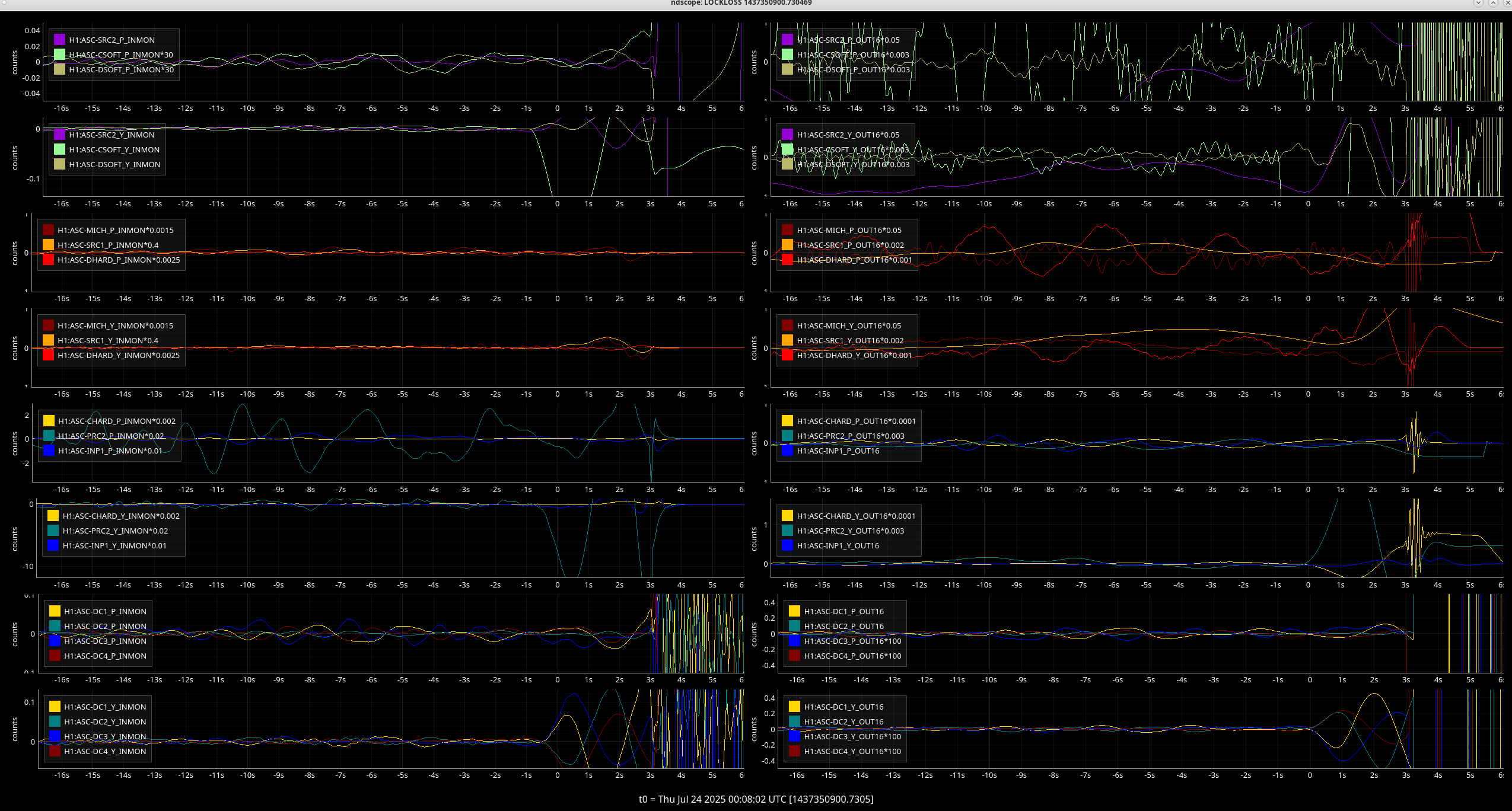The height and width of the screenshot is (811, 1512).
Task: Toggle the yellow H1:ASC-DC1_P_INMON swatch
Action: (55, 611)
